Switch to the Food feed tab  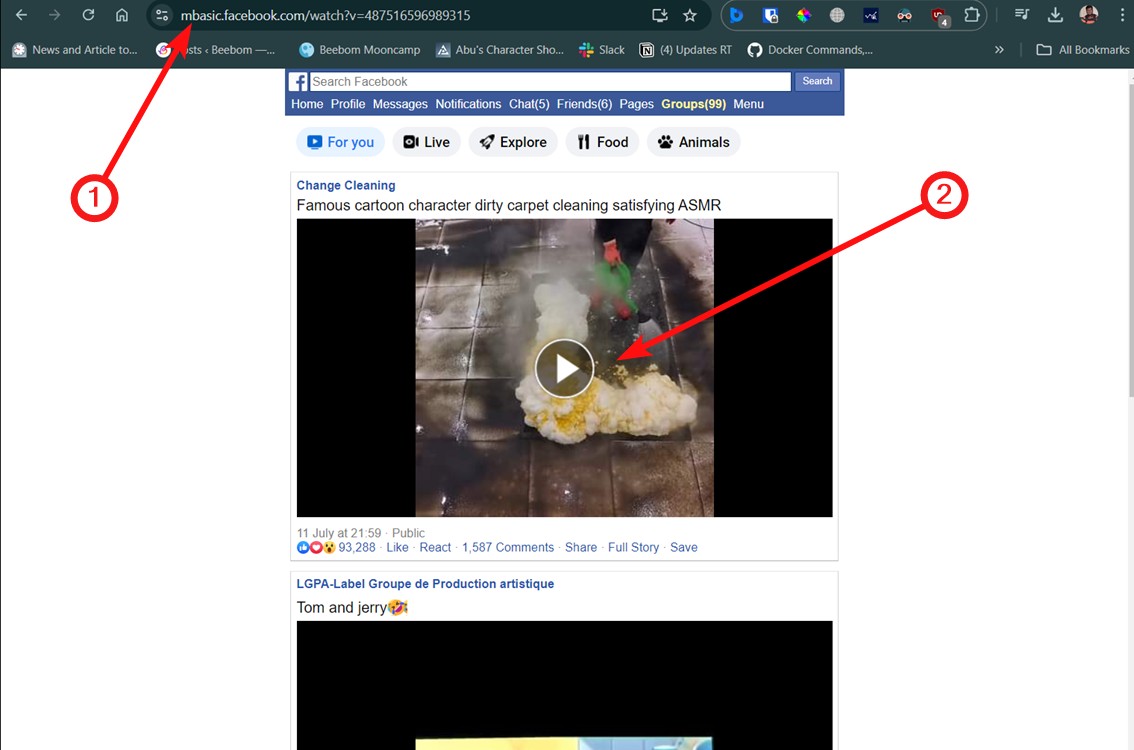point(601,142)
